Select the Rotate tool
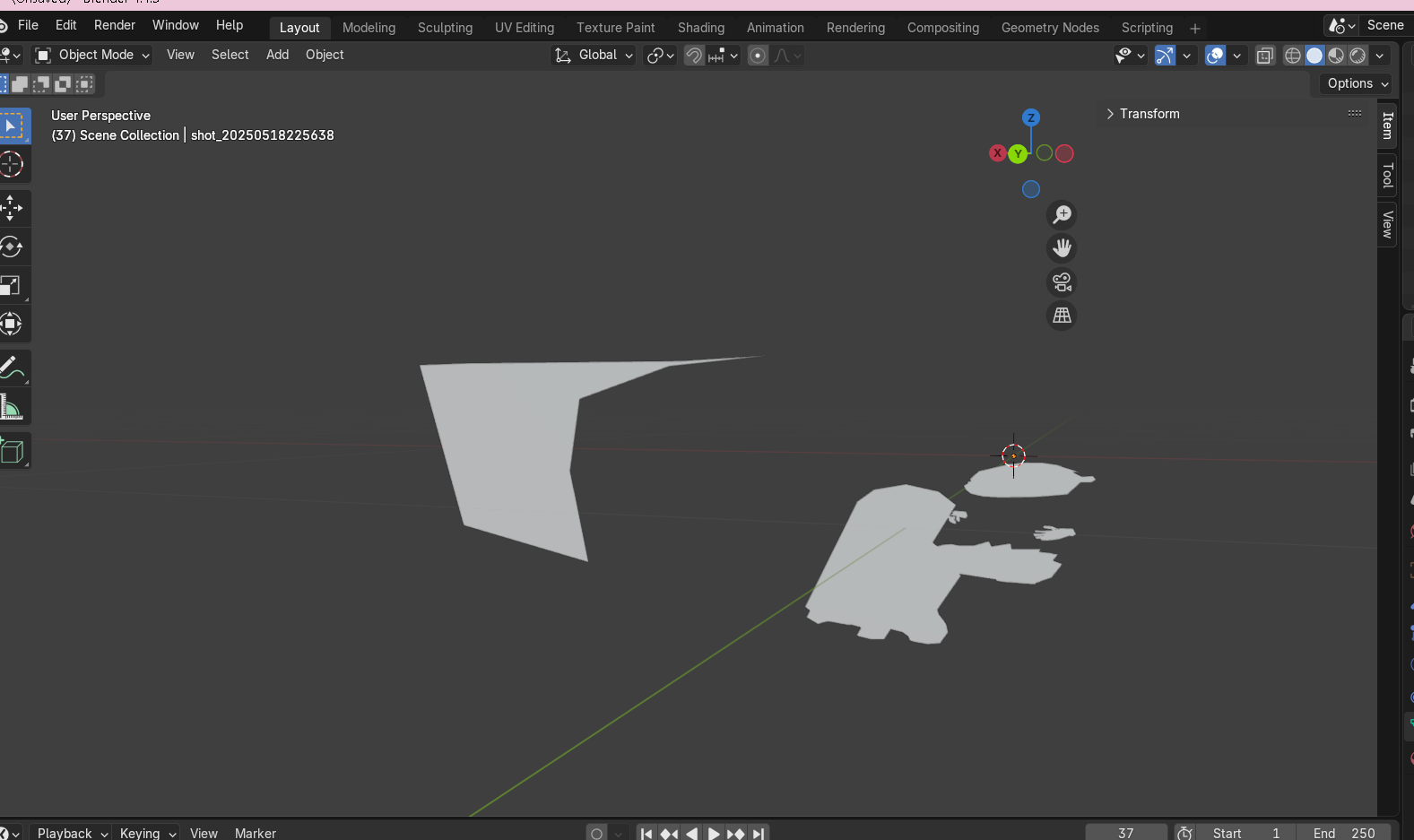This screenshot has width=1414, height=840. 13,247
